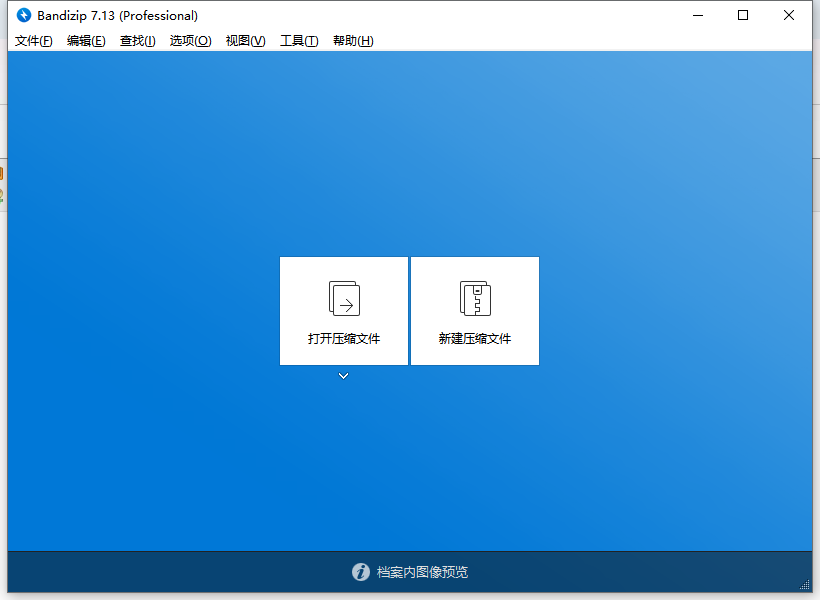Click the Bandizip logo in title bar

point(24,15)
